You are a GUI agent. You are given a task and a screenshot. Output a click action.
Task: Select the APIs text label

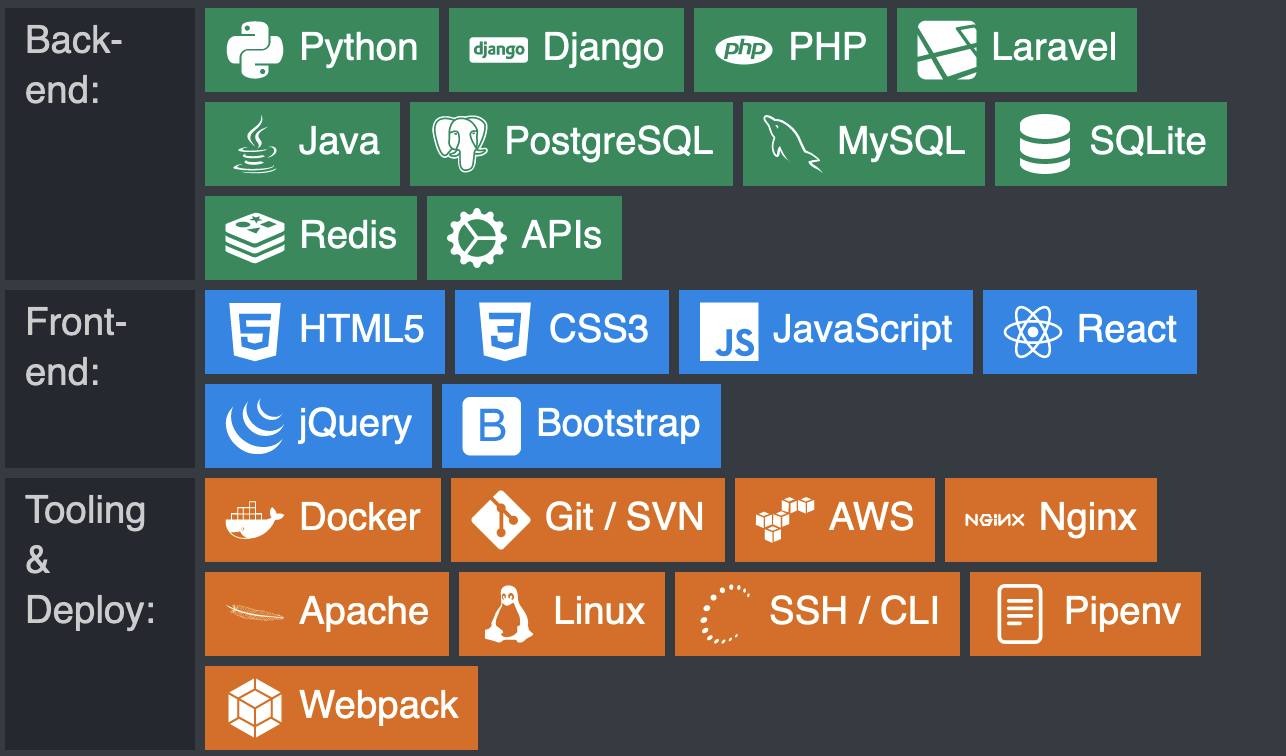pos(562,236)
